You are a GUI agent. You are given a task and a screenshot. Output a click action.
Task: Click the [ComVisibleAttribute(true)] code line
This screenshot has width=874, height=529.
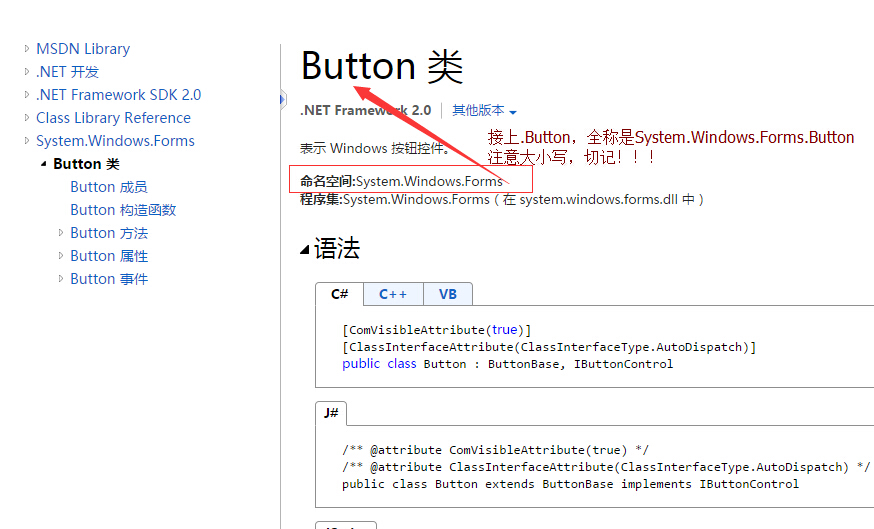436,330
